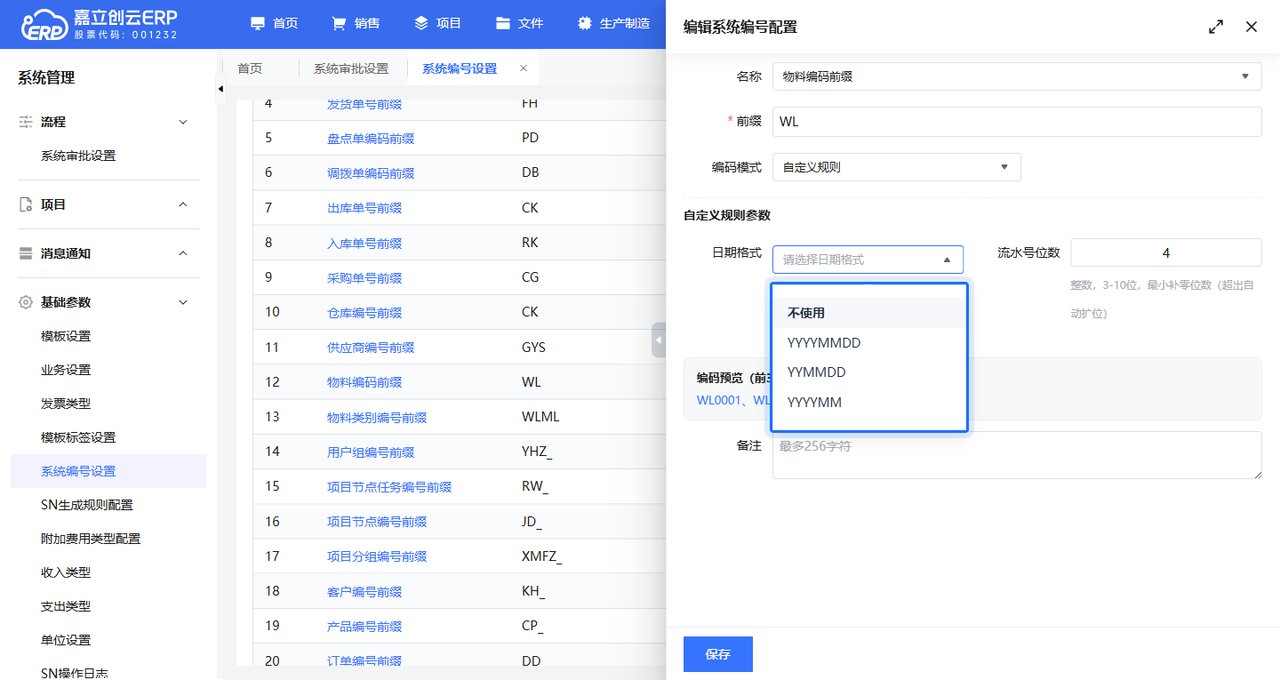
Task: Expand the 项目 sidebar group chevron
Action: click(183, 205)
